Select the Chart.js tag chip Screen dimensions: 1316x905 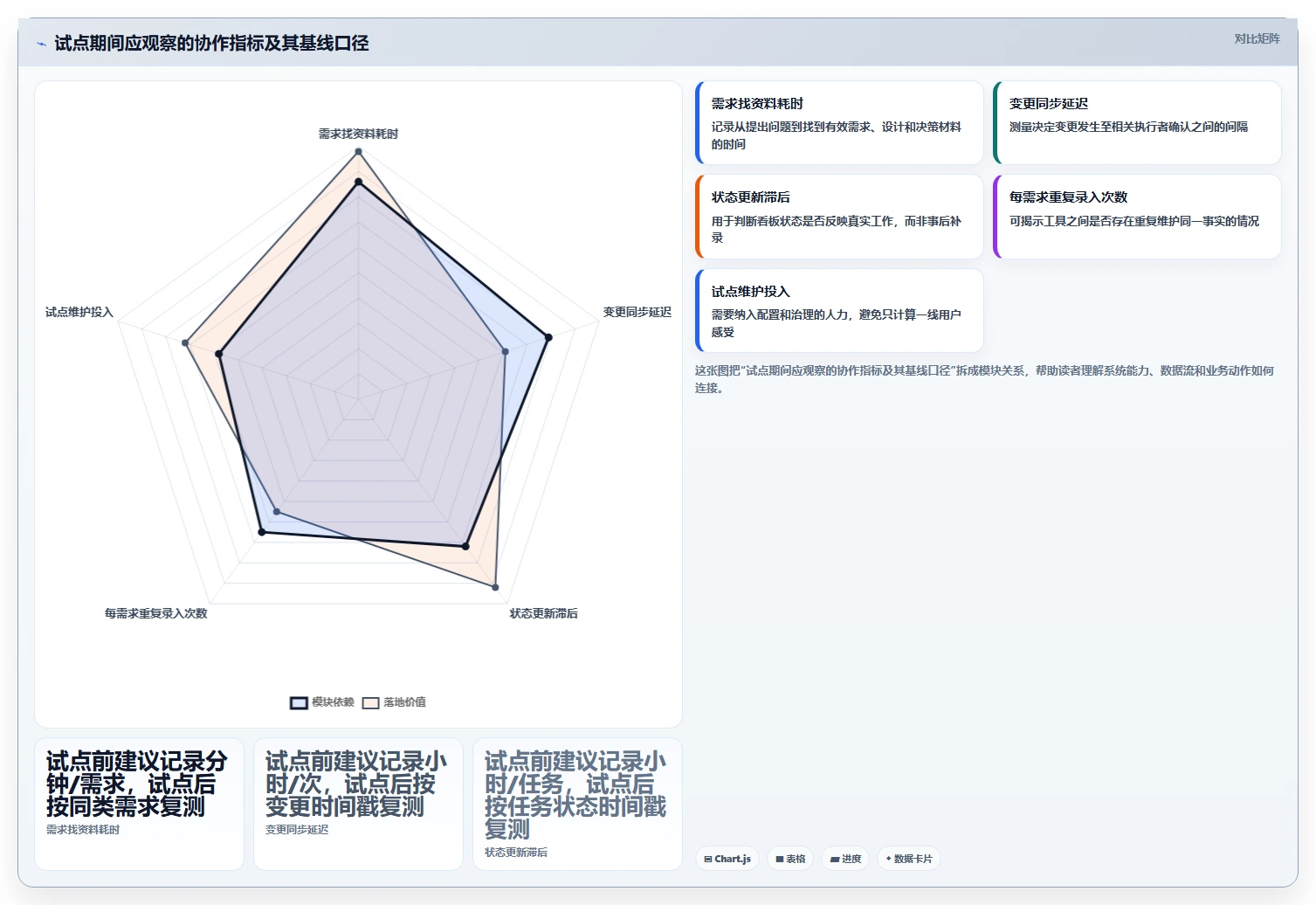pos(727,859)
